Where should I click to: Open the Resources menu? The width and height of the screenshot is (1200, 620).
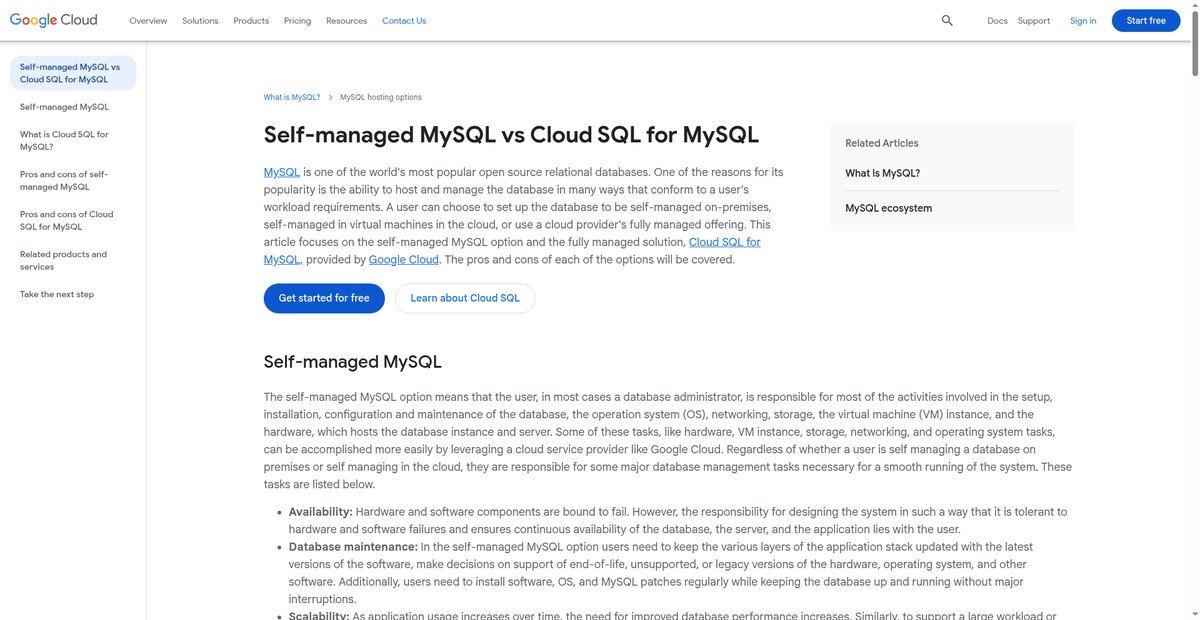(x=346, y=20)
